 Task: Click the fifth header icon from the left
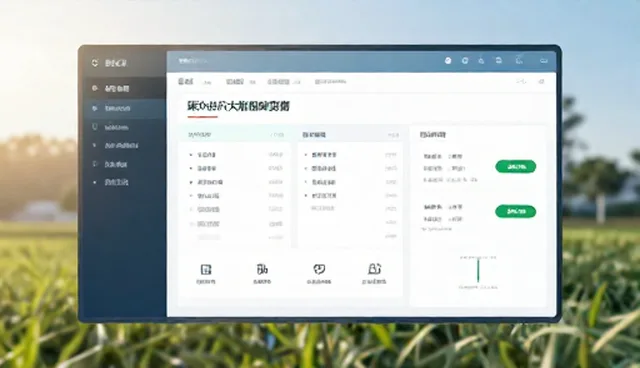pyautogui.click(x=519, y=60)
